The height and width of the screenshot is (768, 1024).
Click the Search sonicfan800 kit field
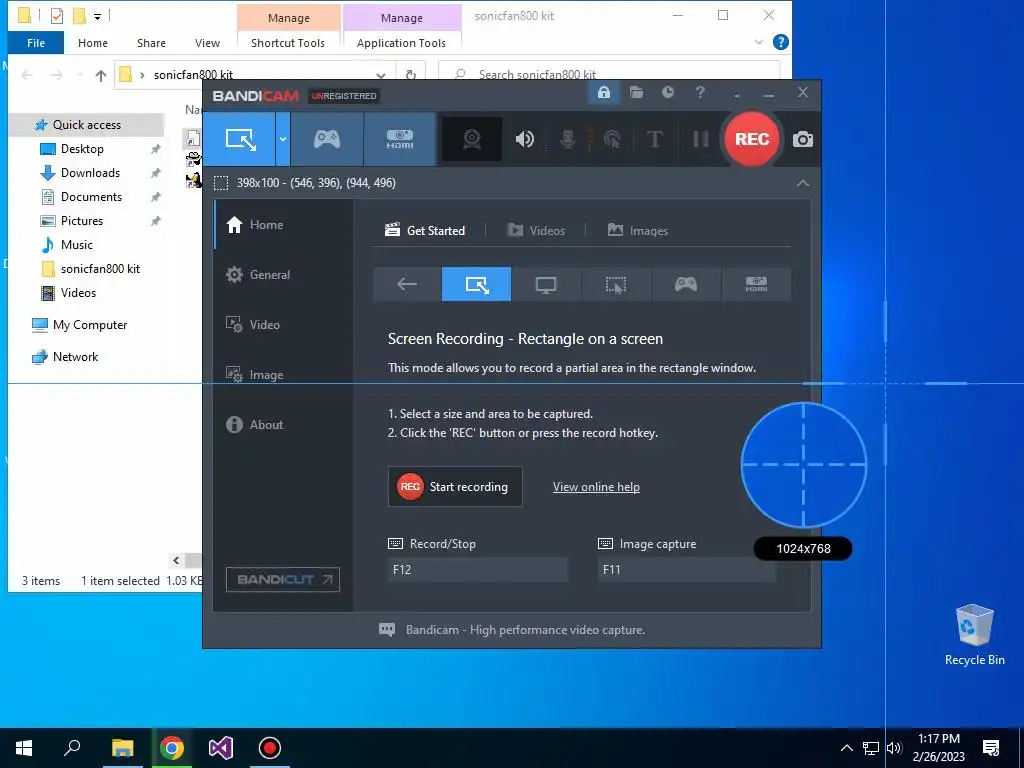[609, 74]
